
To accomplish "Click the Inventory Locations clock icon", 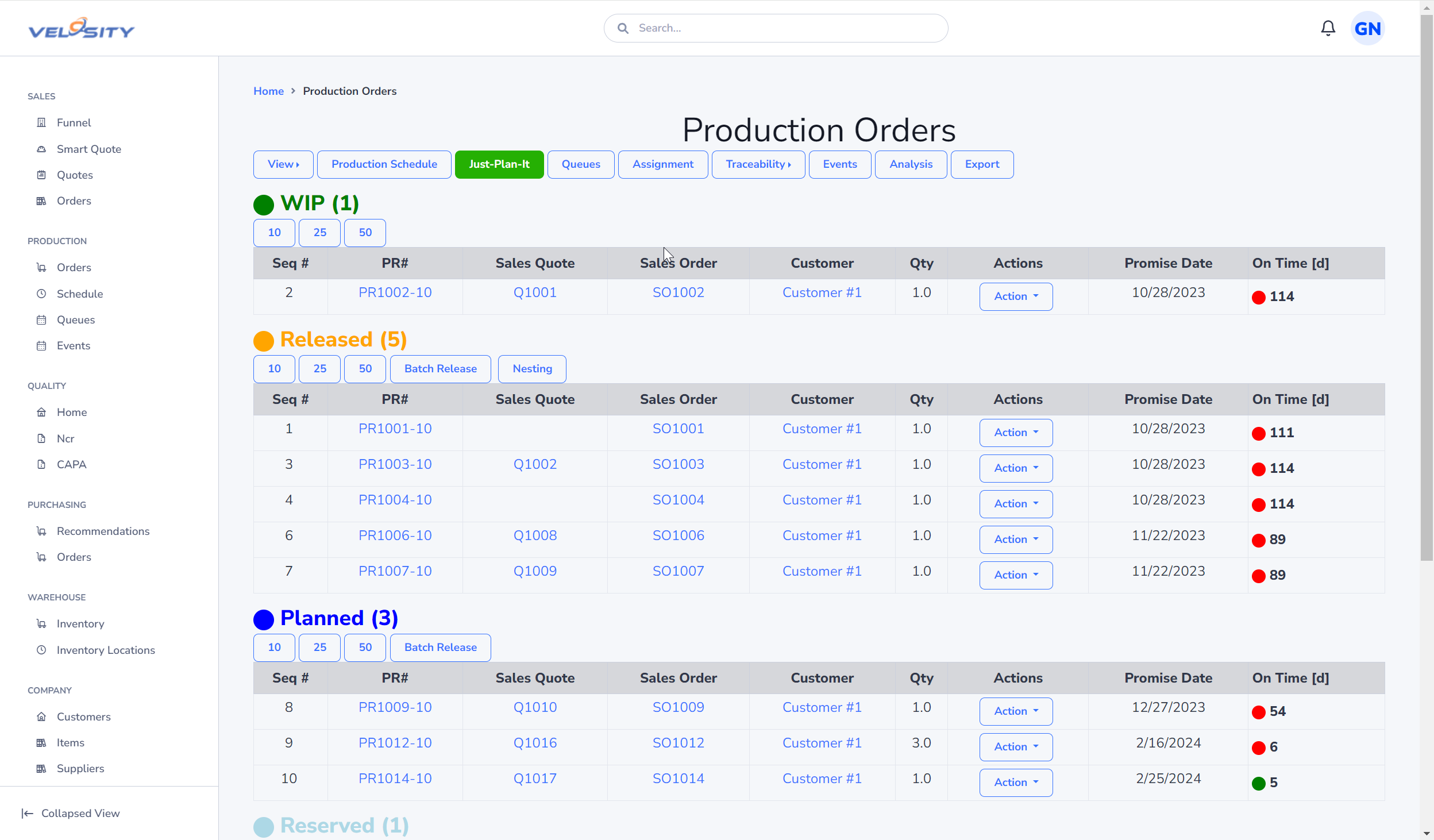I will click(x=41, y=650).
